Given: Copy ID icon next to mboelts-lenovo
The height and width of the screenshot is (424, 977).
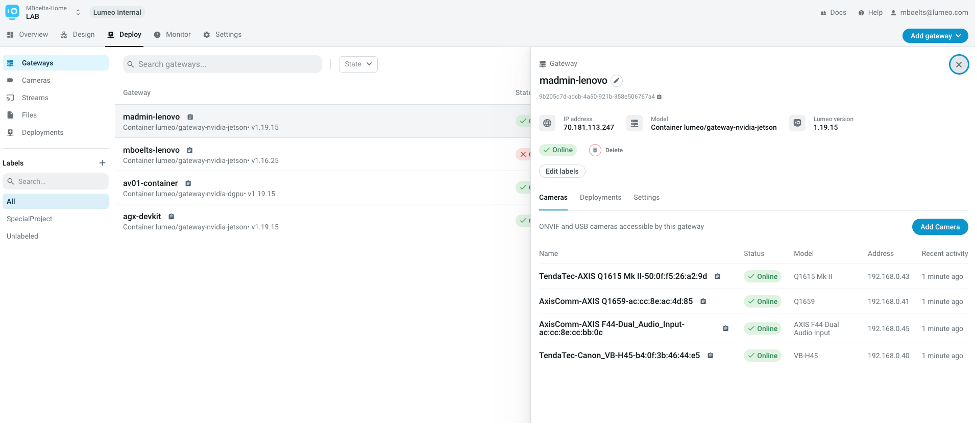Looking at the screenshot, I should tap(189, 150).
